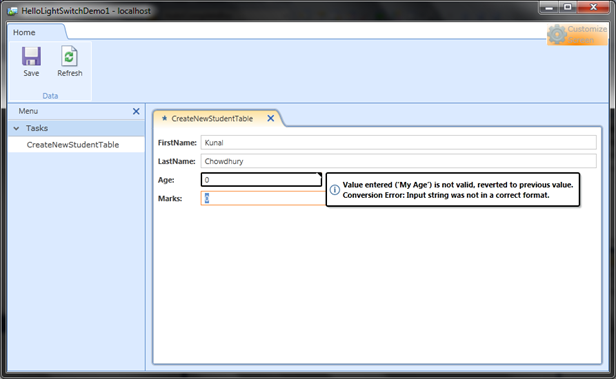
Task: Select the CreateNewStudentTable document tab
Action: click(x=212, y=119)
